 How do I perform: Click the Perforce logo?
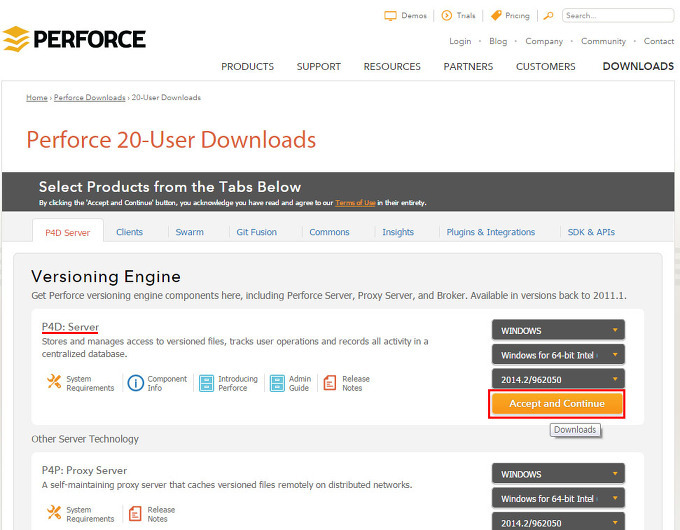tap(74, 39)
